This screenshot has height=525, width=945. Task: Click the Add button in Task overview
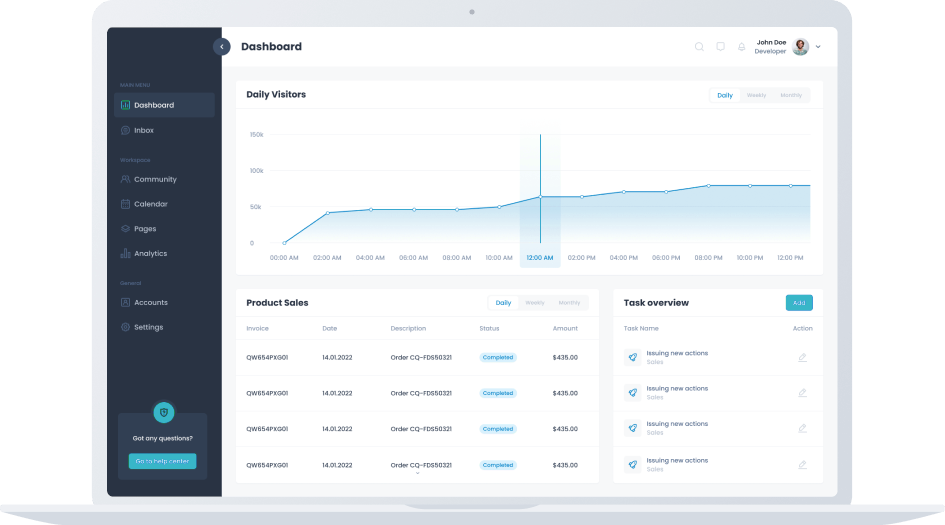pos(799,302)
